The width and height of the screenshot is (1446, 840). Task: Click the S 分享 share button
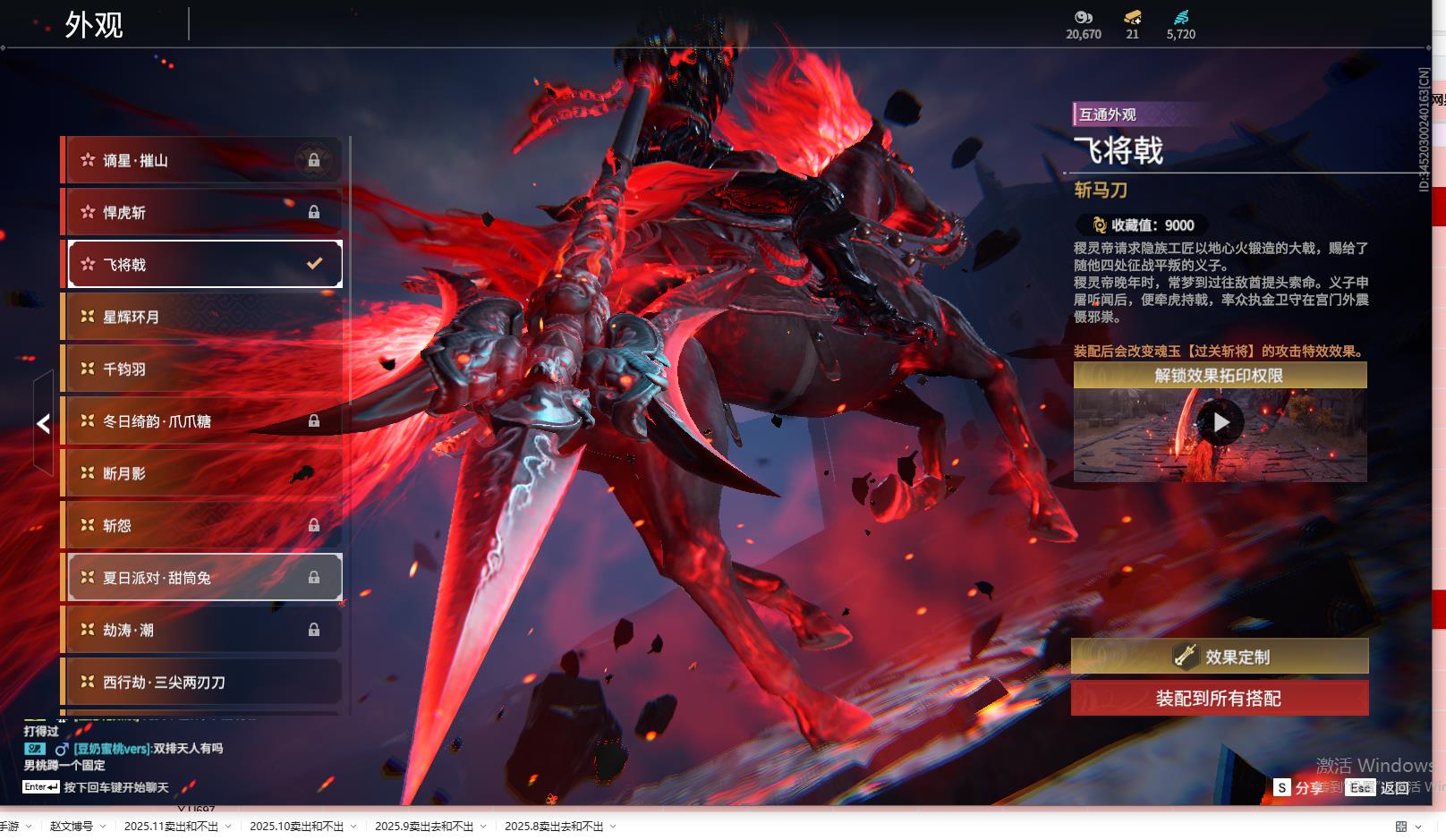[1299, 787]
